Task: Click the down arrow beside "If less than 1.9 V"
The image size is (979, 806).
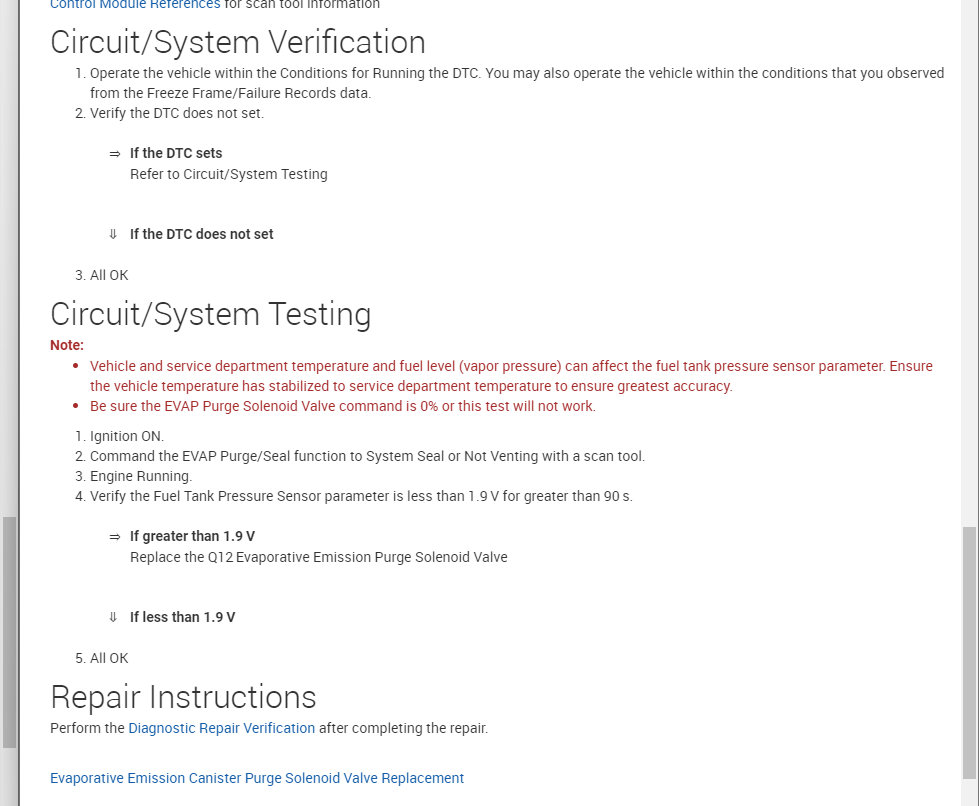Action: coord(114,617)
